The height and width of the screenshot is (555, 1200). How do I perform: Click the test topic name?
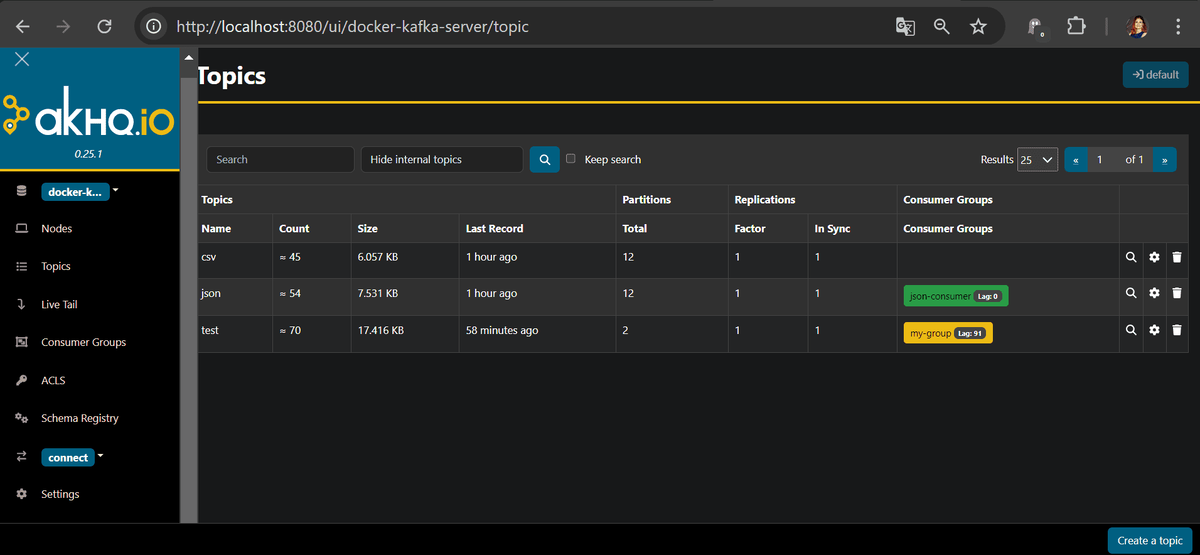click(210, 330)
